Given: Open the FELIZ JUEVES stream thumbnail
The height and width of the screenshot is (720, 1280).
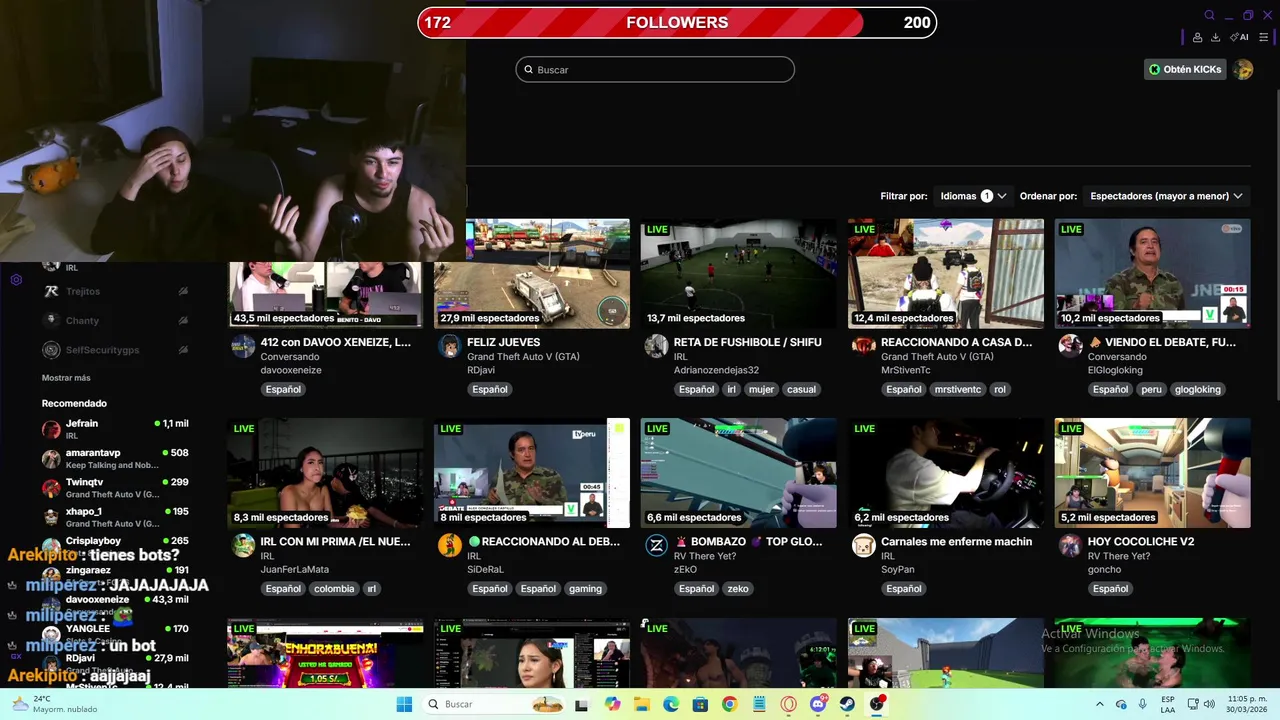Looking at the screenshot, I should (x=532, y=273).
